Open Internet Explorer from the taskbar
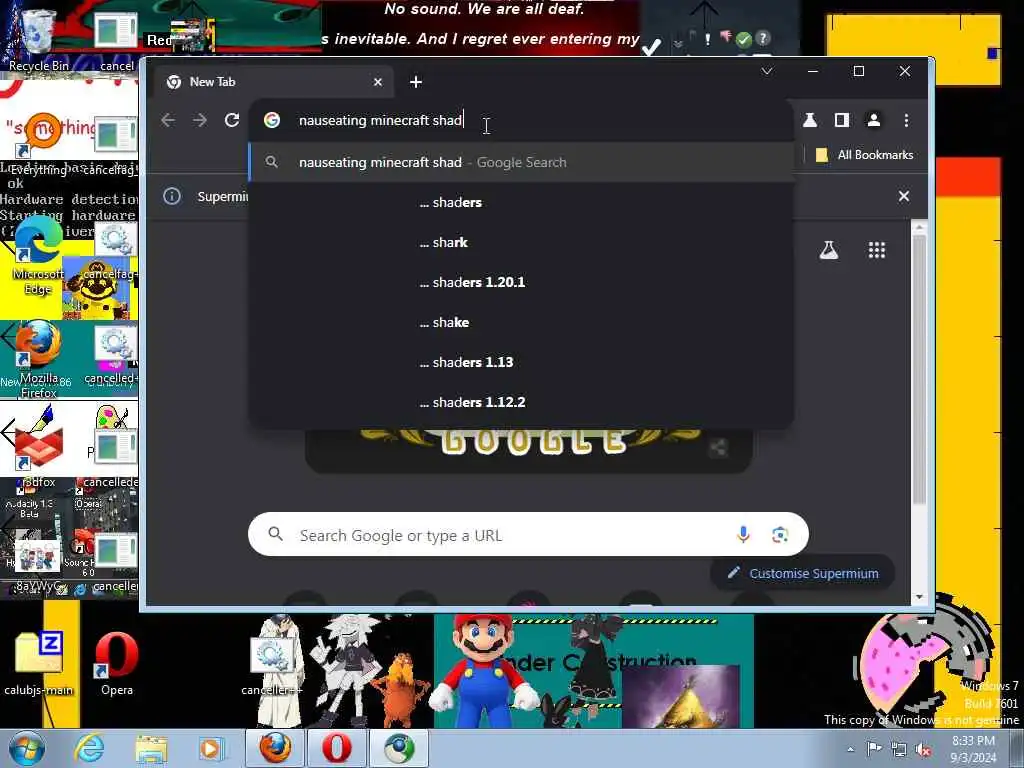This screenshot has height=768, width=1024. click(x=88, y=748)
